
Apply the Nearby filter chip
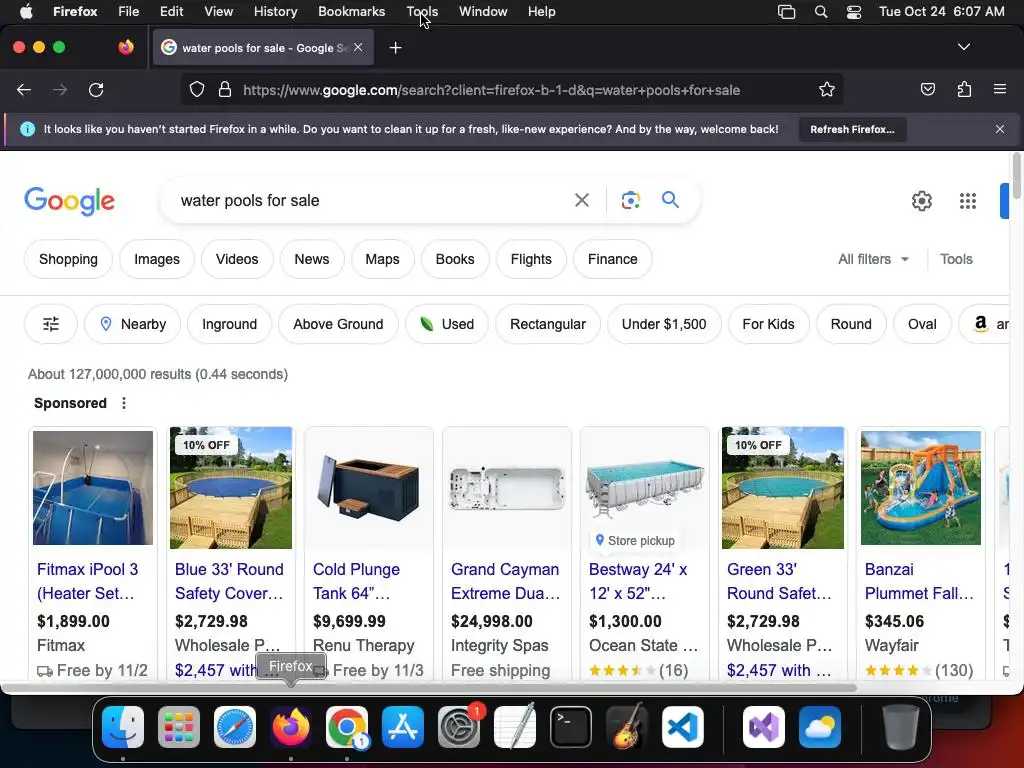(x=133, y=324)
